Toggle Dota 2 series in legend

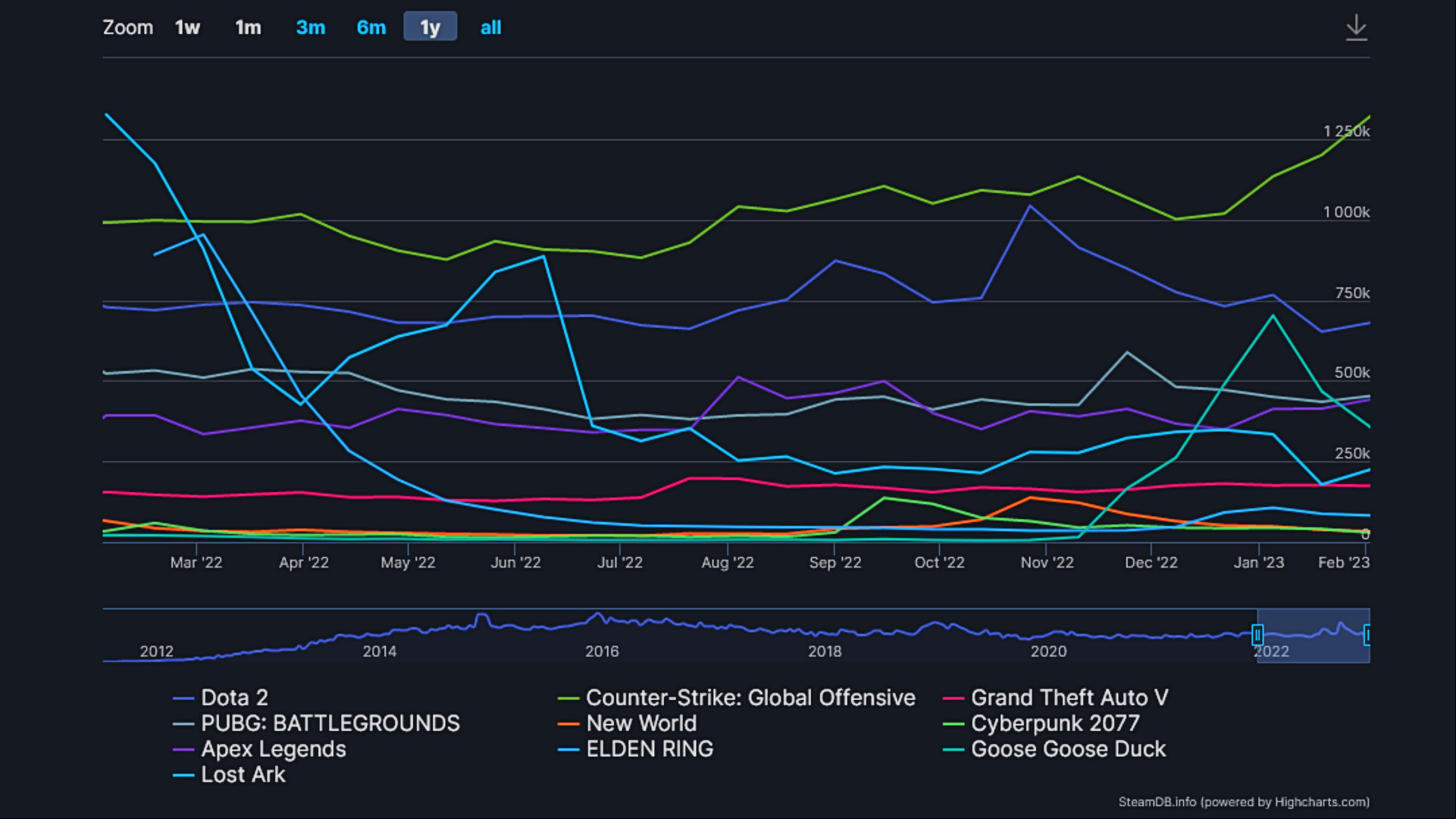pos(221,697)
